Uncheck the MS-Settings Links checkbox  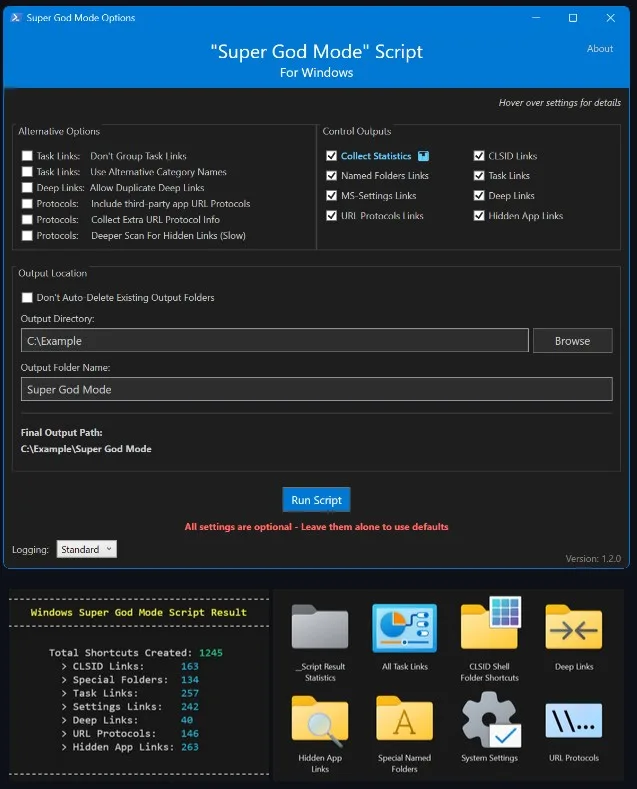click(x=332, y=196)
